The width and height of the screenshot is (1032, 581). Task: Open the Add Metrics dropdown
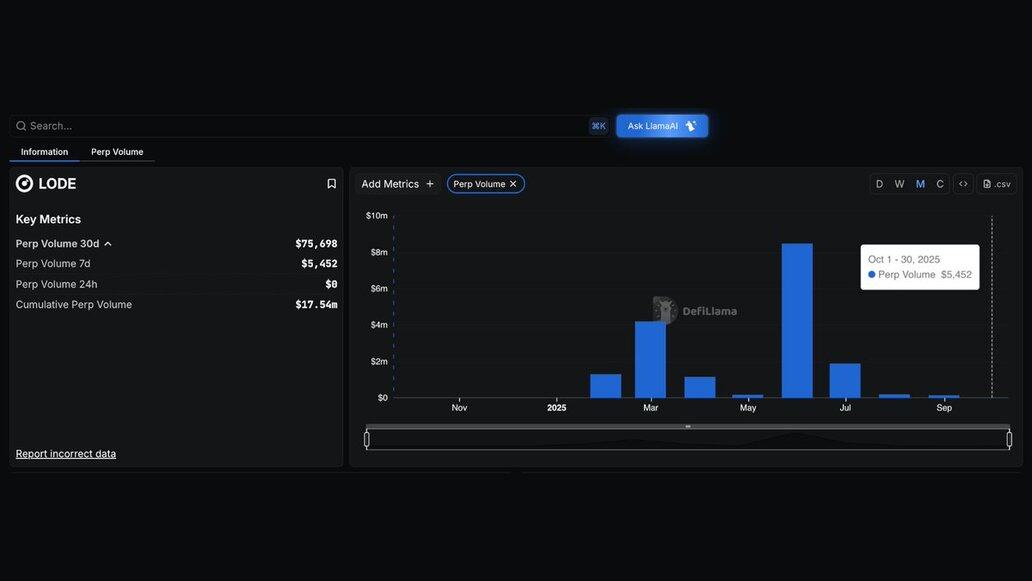click(x=397, y=184)
